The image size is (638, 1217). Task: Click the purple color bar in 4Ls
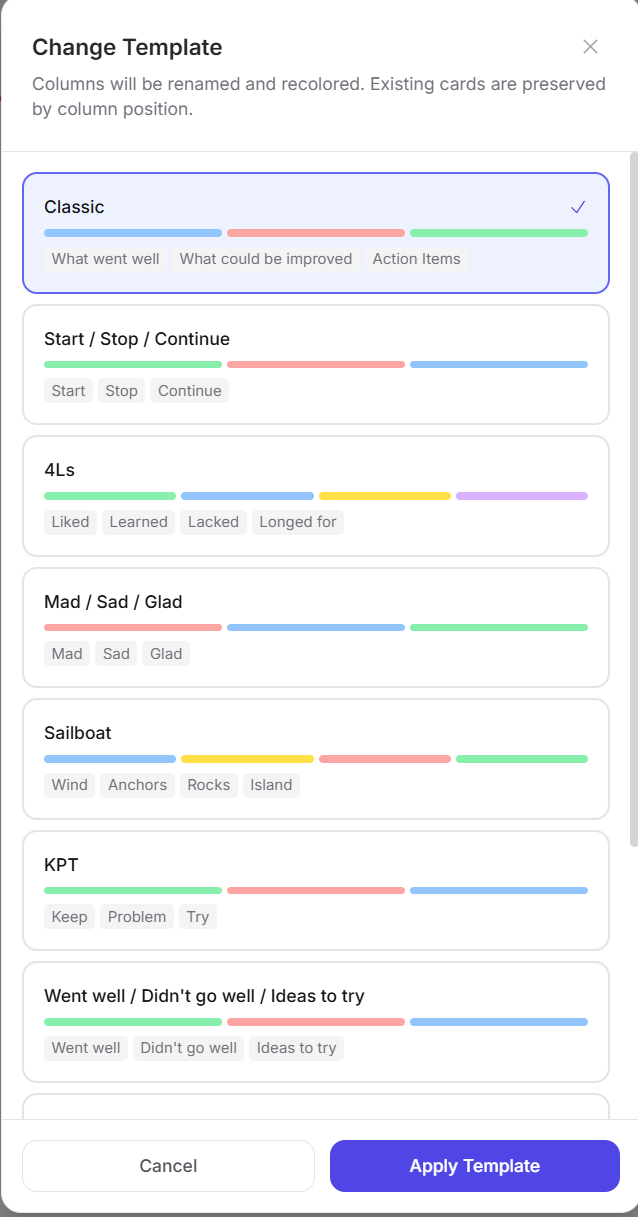pos(521,496)
